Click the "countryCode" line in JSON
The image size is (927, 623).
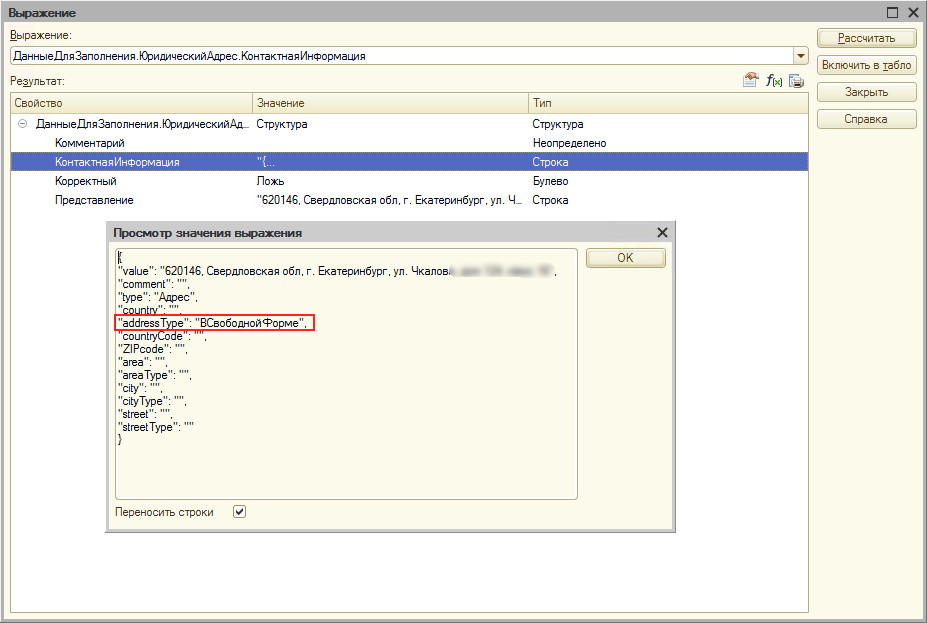click(x=161, y=336)
